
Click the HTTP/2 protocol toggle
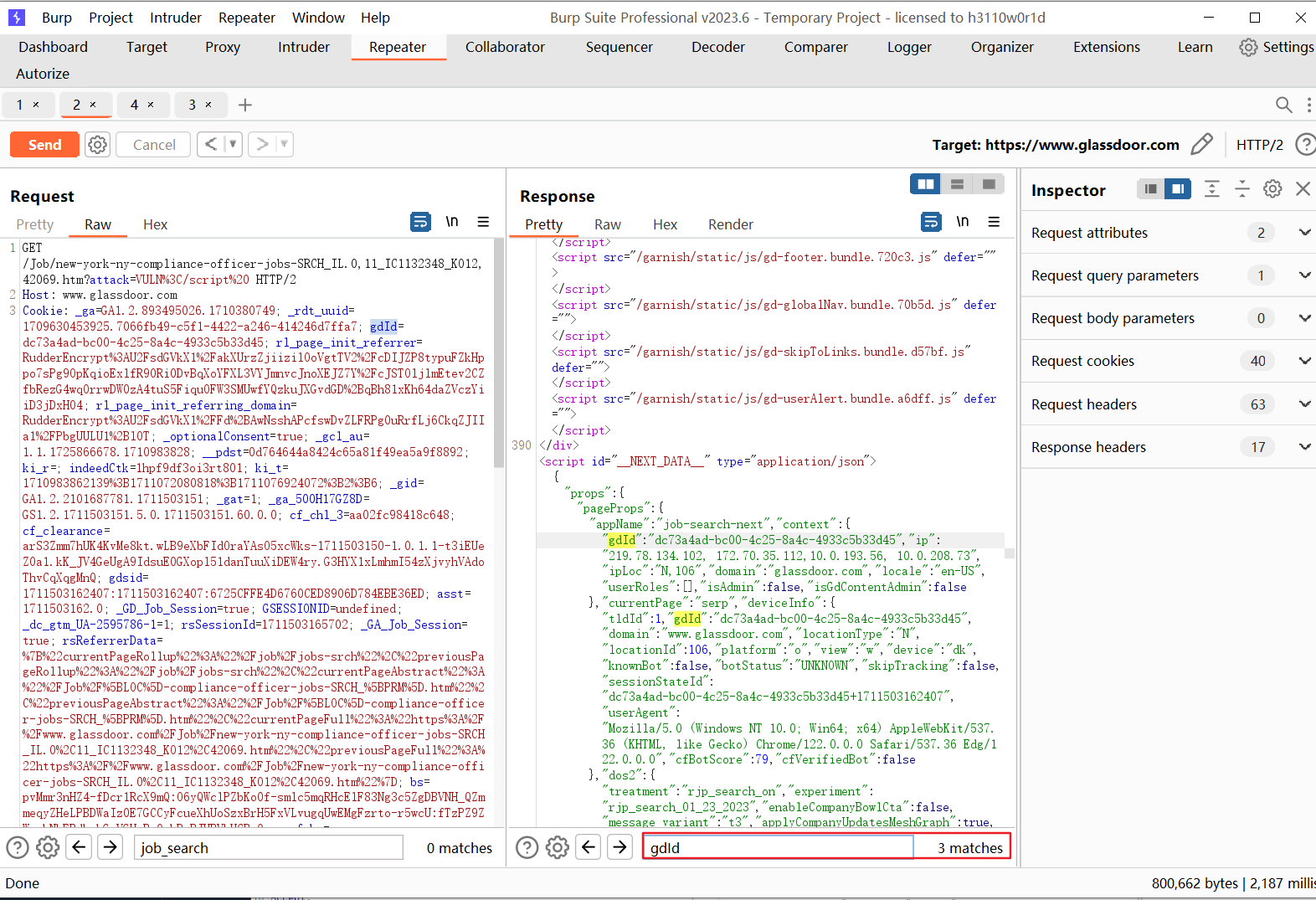[1259, 145]
